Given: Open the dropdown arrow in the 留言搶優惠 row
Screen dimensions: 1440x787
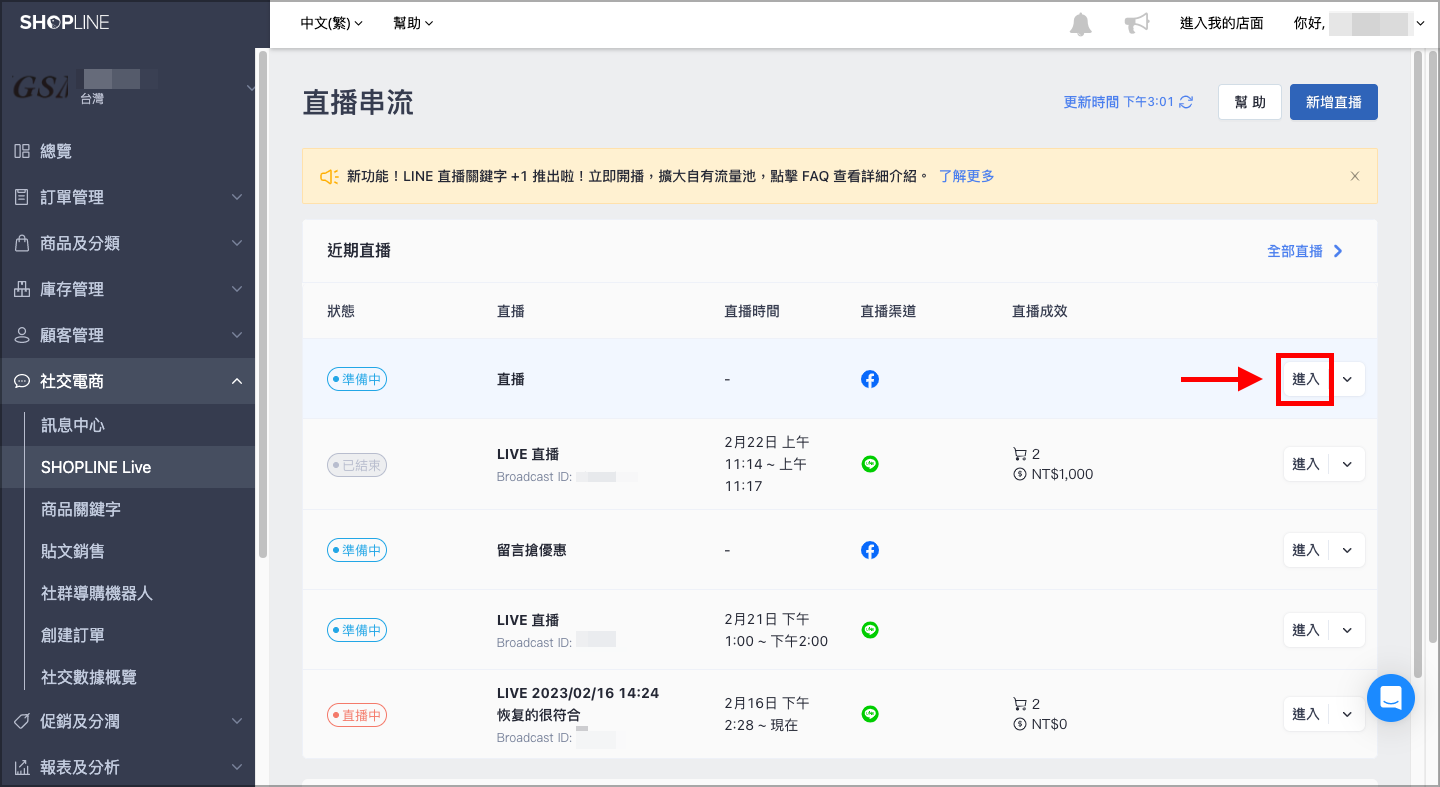Looking at the screenshot, I should [1347, 550].
